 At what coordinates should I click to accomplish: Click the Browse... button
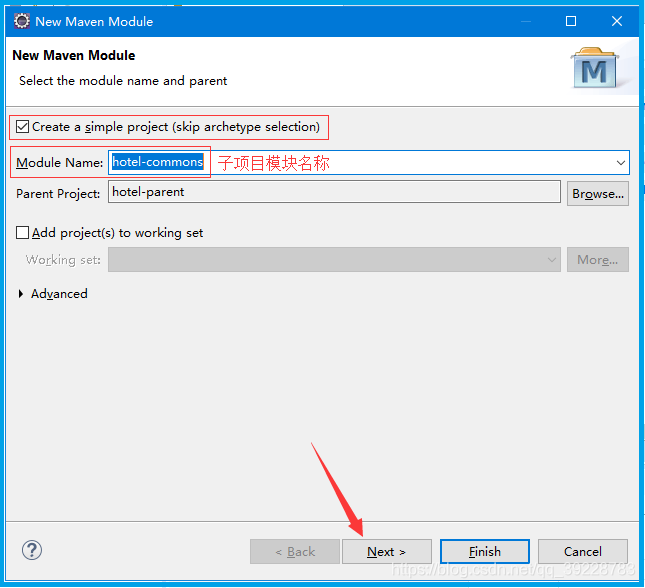(598, 193)
